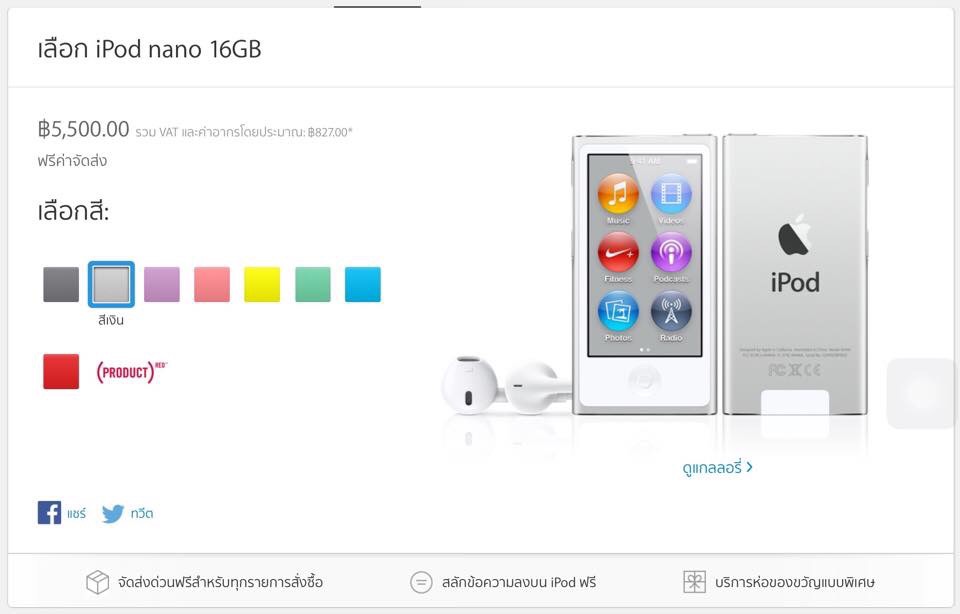This screenshot has height=614, width=960.
Task: Click the ทวีต tweet link
Action: [x=142, y=514]
